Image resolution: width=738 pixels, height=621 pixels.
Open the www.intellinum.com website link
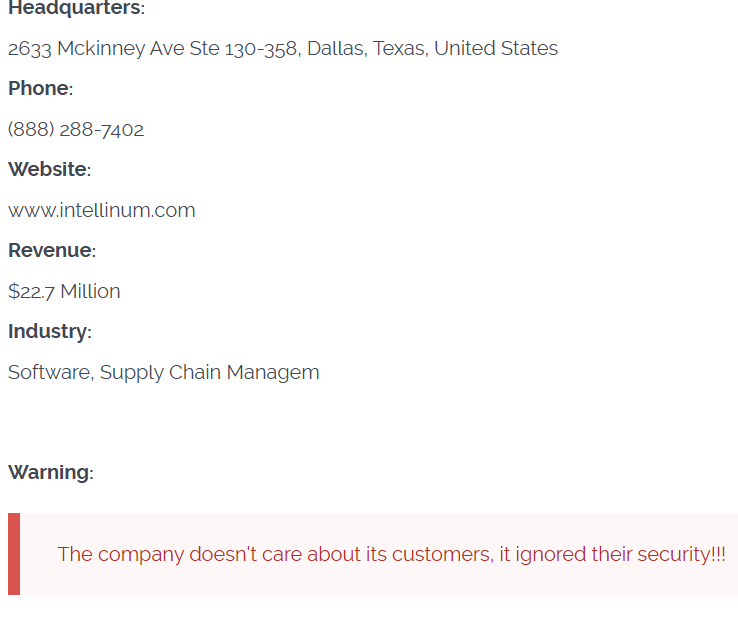click(x=101, y=210)
